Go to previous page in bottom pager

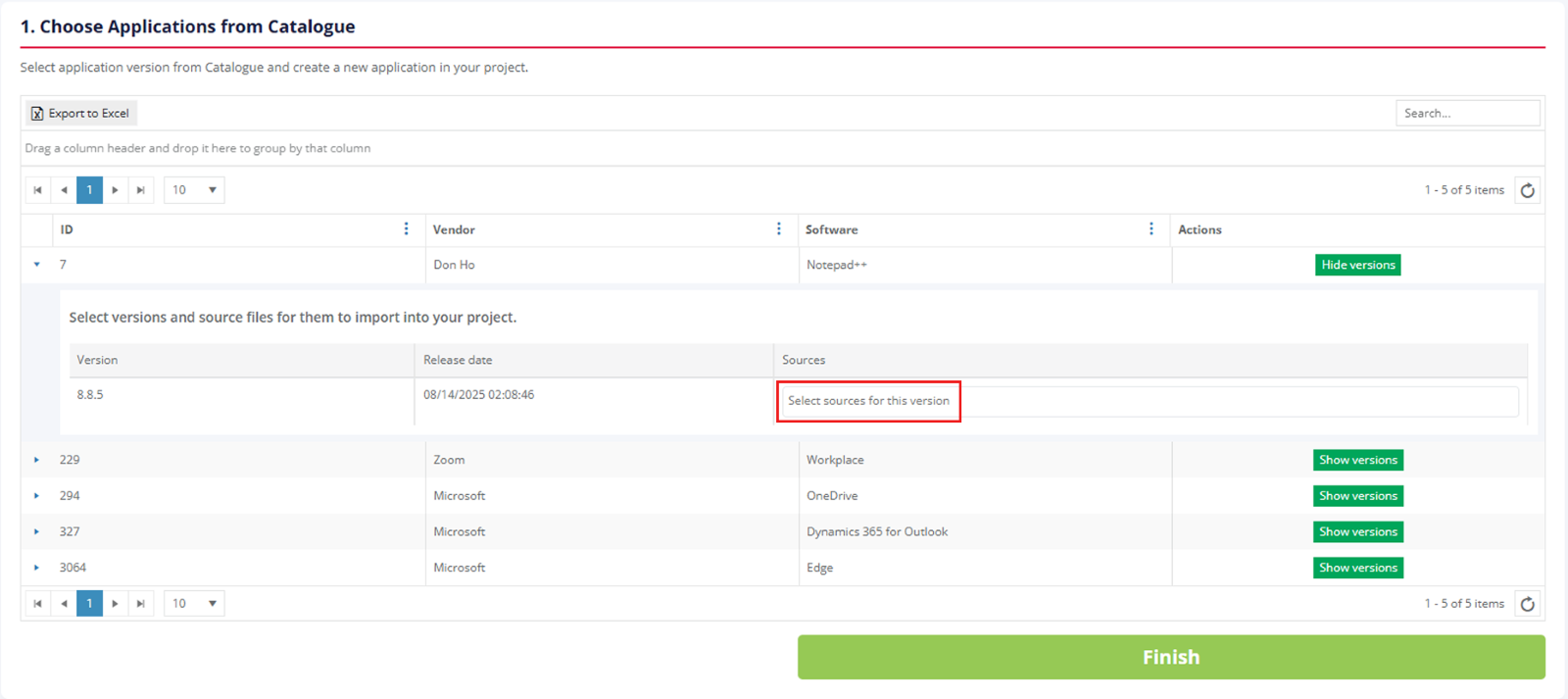(64, 604)
